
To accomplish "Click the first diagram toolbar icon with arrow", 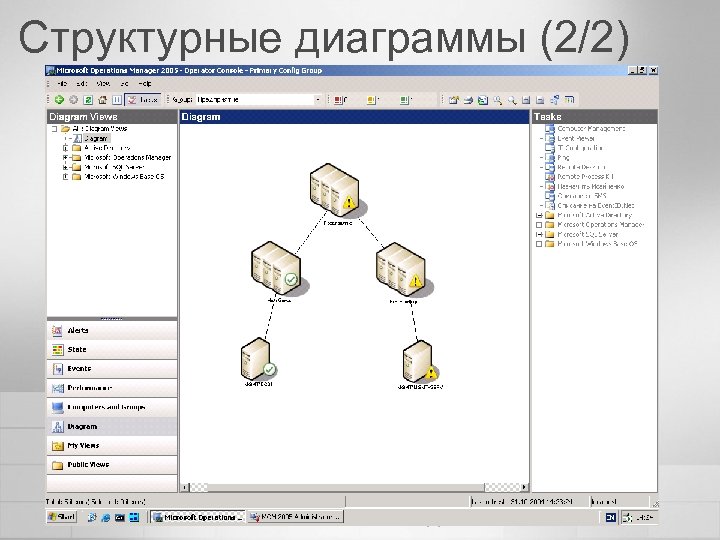I will [454, 100].
